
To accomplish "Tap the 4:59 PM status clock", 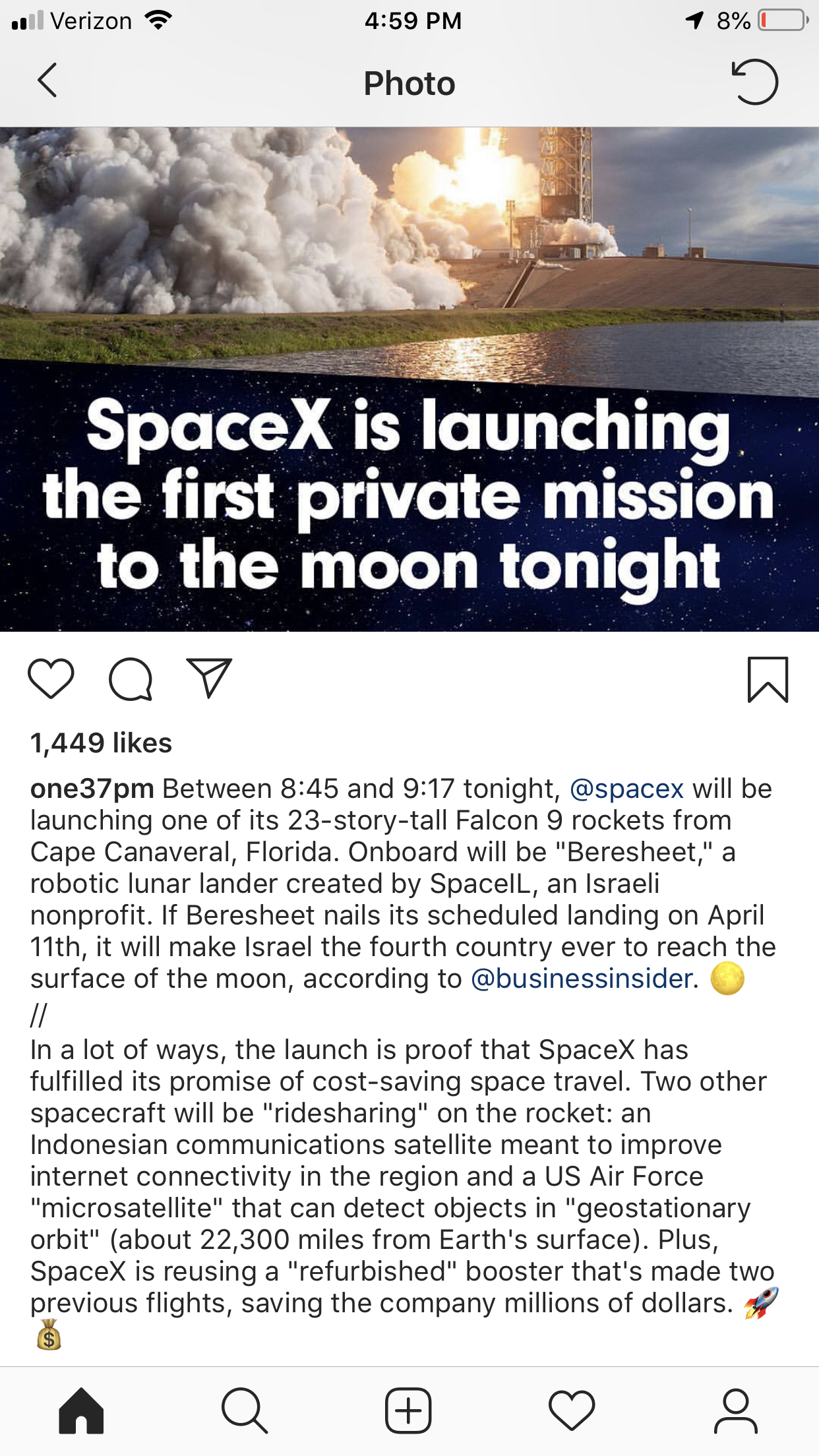I will [x=413, y=20].
